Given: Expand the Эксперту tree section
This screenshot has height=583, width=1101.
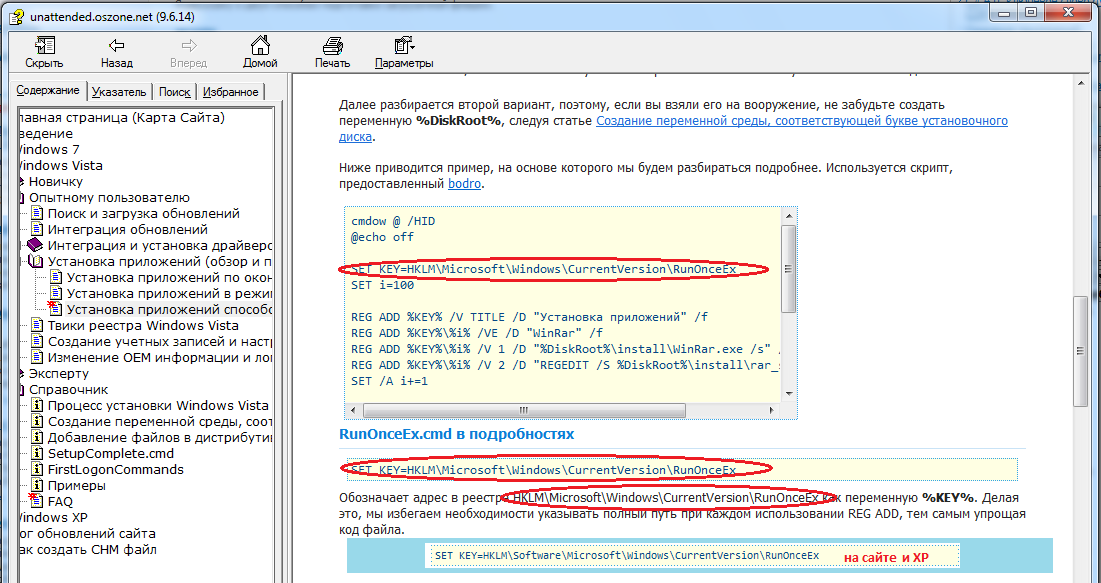Looking at the screenshot, I should (x=20, y=373).
